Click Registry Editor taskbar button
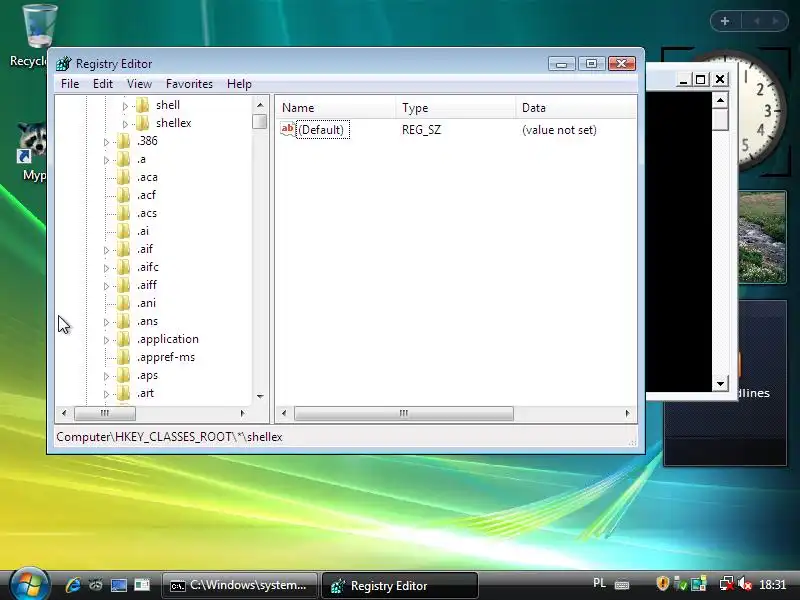This screenshot has height=600, width=800. (x=400, y=585)
